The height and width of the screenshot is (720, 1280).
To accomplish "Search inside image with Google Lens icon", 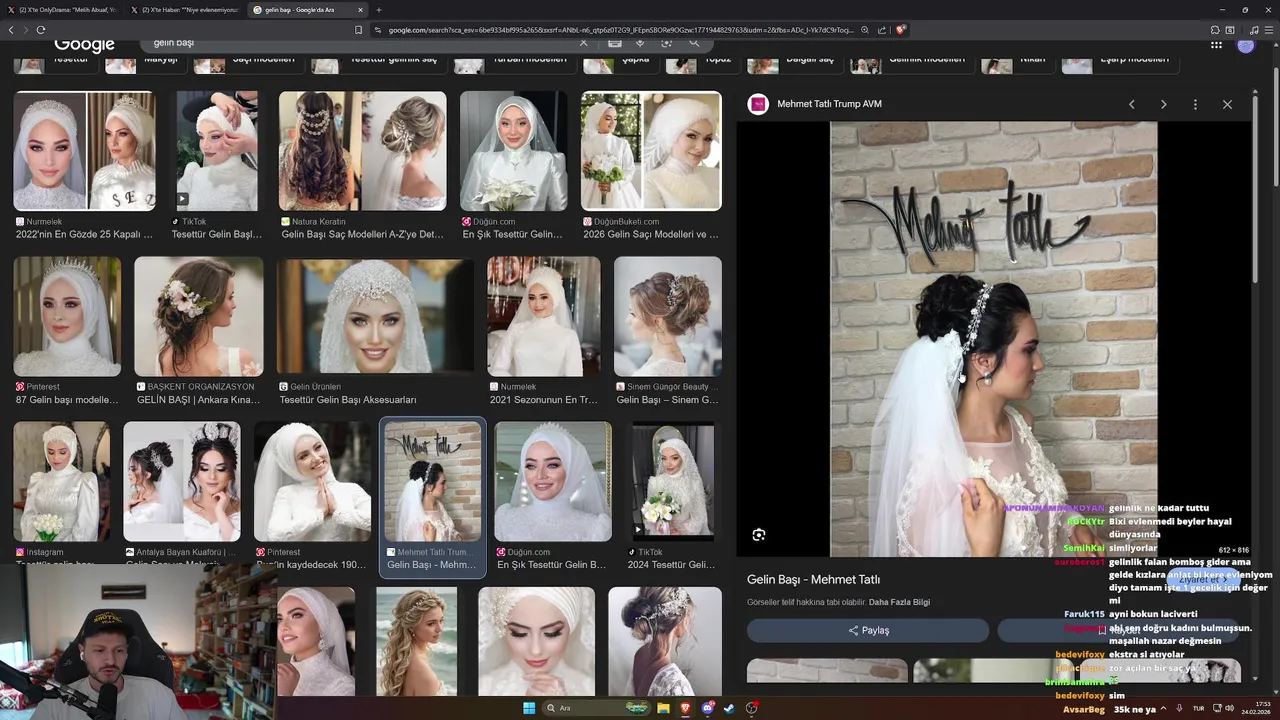I will (x=759, y=535).
